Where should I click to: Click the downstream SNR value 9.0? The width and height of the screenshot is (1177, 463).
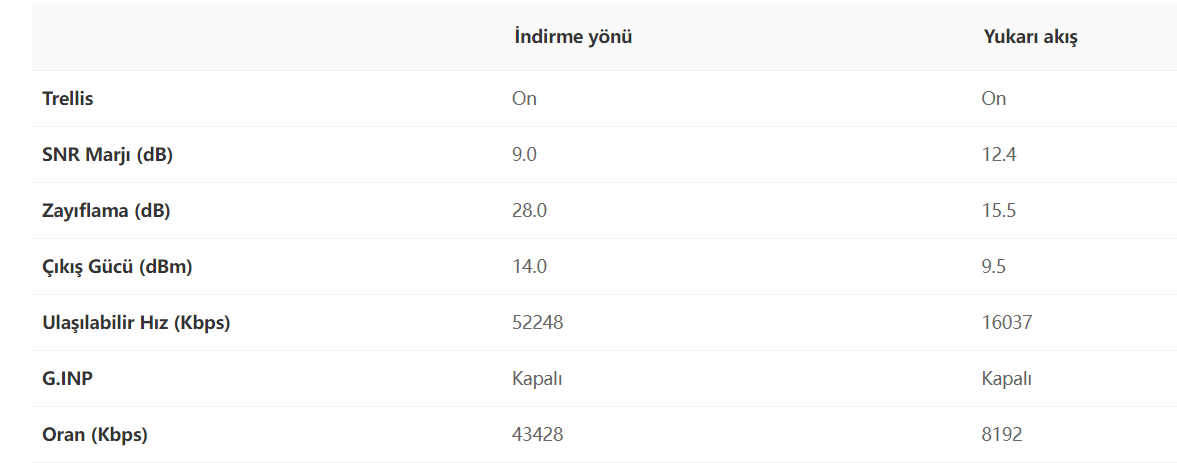pos(526,155)
